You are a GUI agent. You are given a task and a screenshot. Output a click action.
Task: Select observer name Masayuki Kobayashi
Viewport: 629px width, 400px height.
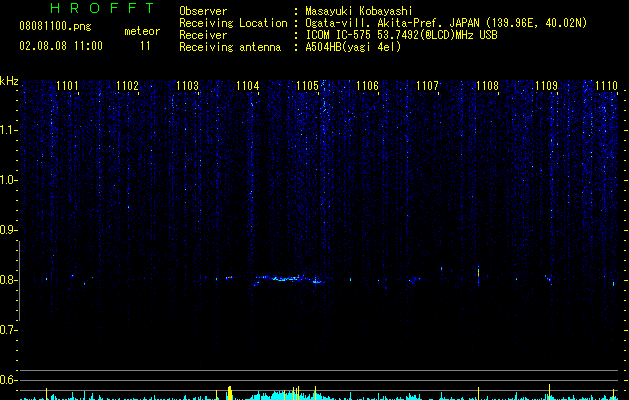tap(359, 11)
